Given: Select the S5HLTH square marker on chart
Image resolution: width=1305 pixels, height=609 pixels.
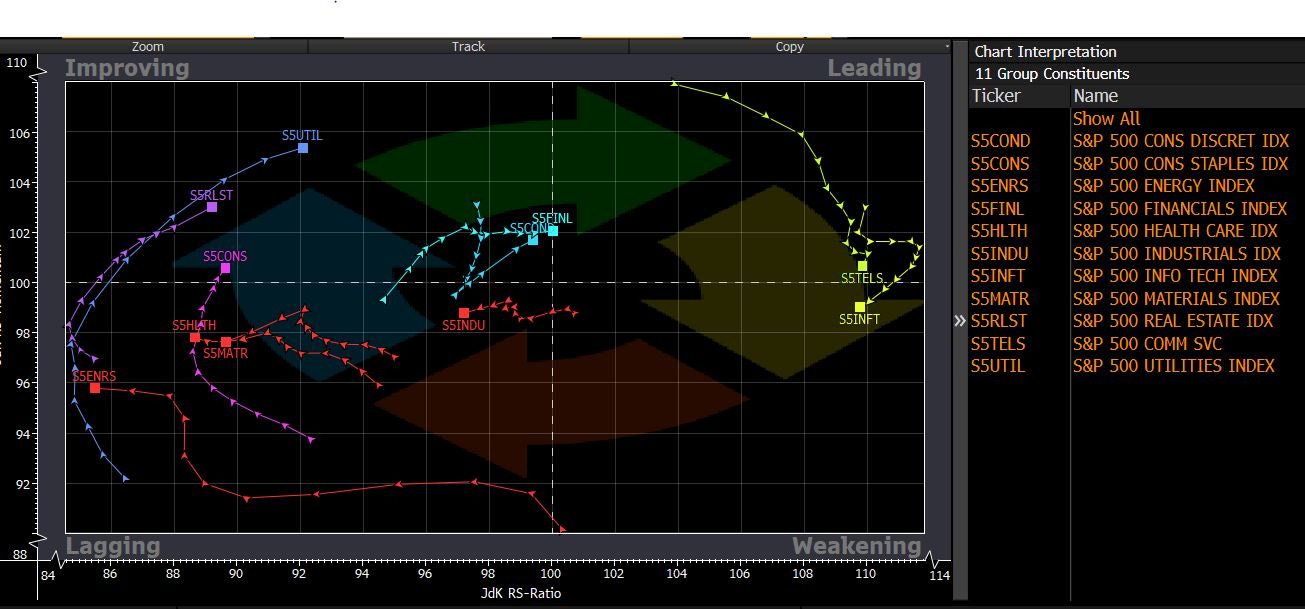Looking at the screenshot, I should [x=195, y=337].
